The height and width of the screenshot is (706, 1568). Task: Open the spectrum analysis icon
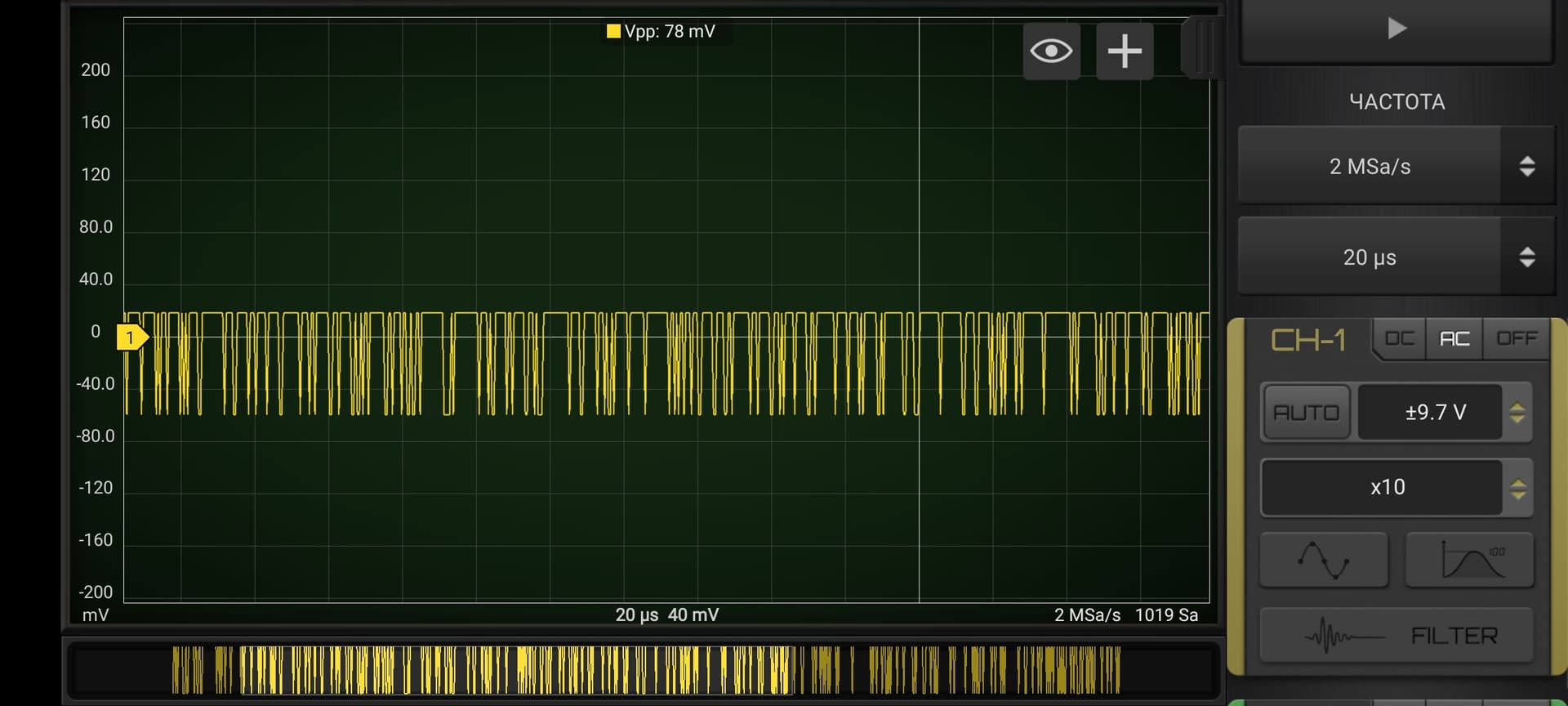pos(1470,561)
